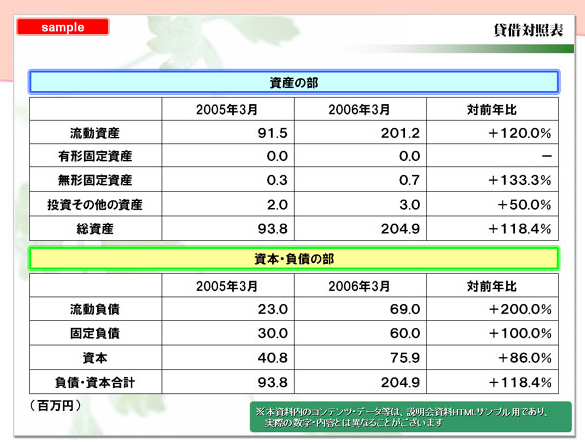This screenshot has height=443, width=585.
Task: Select the 投資その他の資産 row label
Action: [95, 205]
